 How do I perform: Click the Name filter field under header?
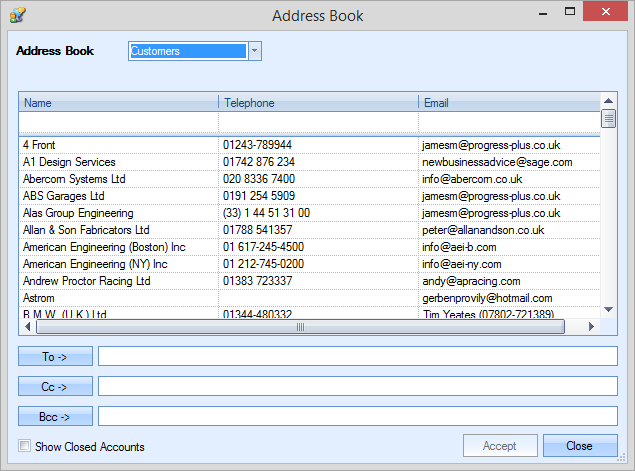click(118, 122)
